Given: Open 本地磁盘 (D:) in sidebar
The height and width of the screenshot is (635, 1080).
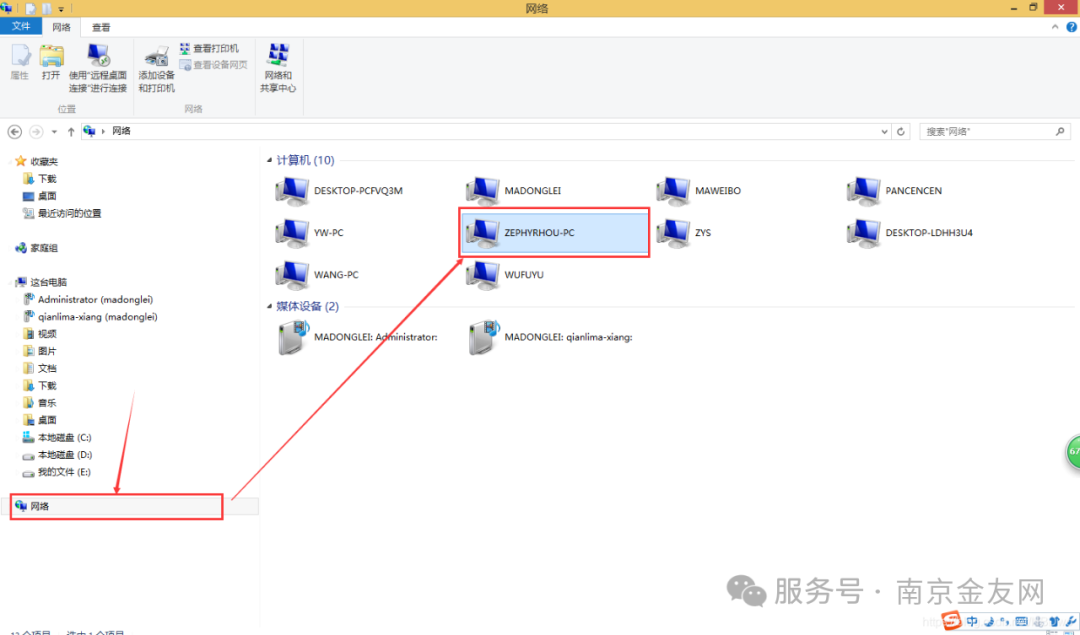Looking at the screenshot, I should point(57,455).
